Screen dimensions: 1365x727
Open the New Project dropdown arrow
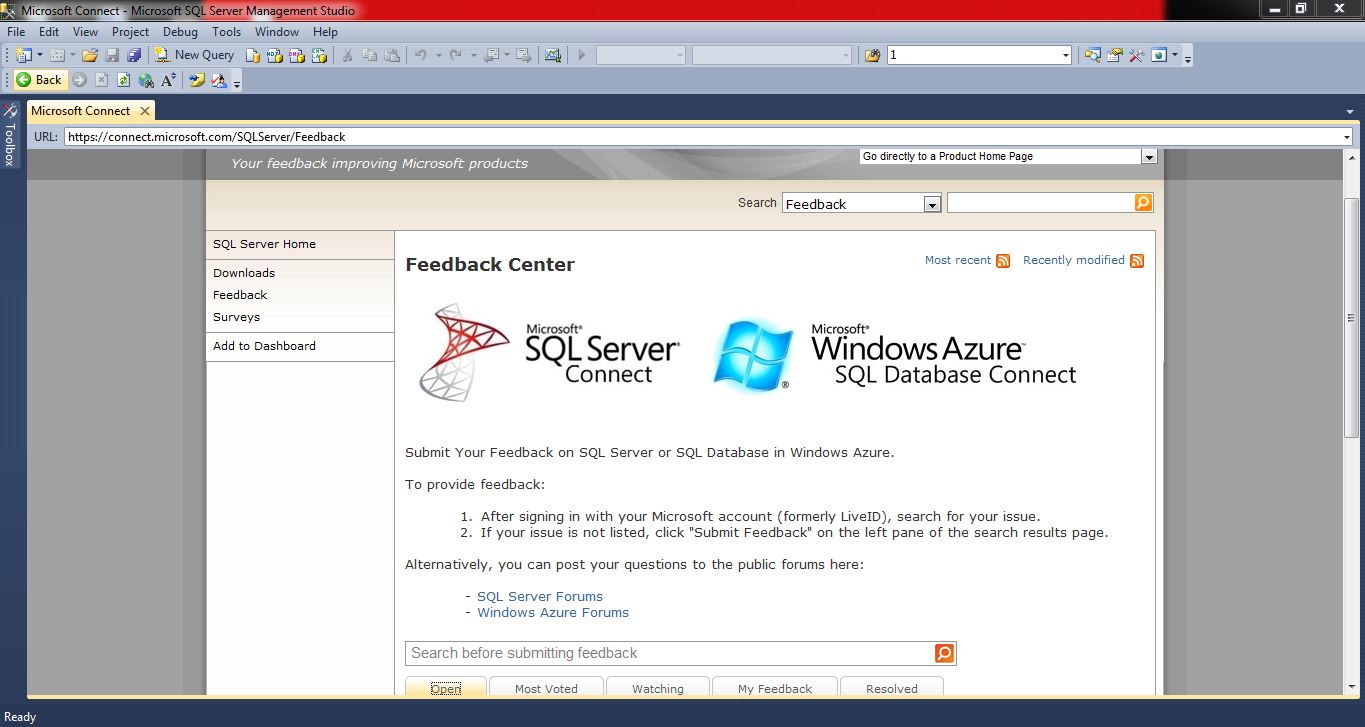pyautogui.click(x=40, y=55)
